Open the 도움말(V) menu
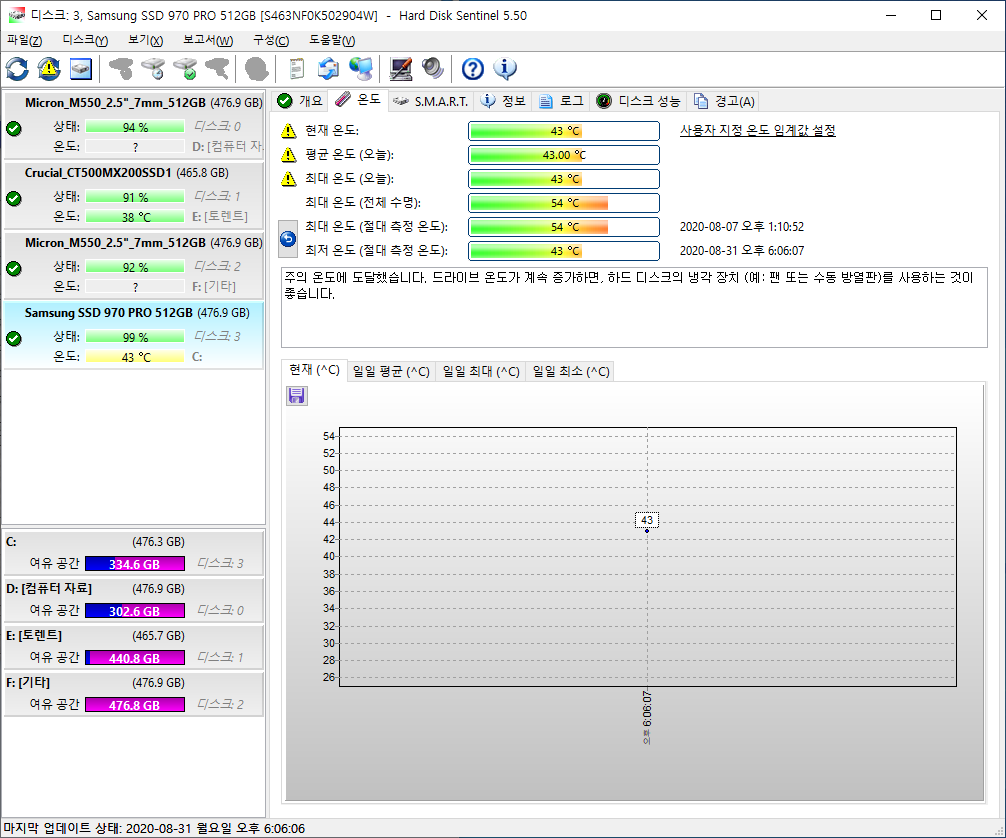The image size is (1006, 838). pos(332,40)
